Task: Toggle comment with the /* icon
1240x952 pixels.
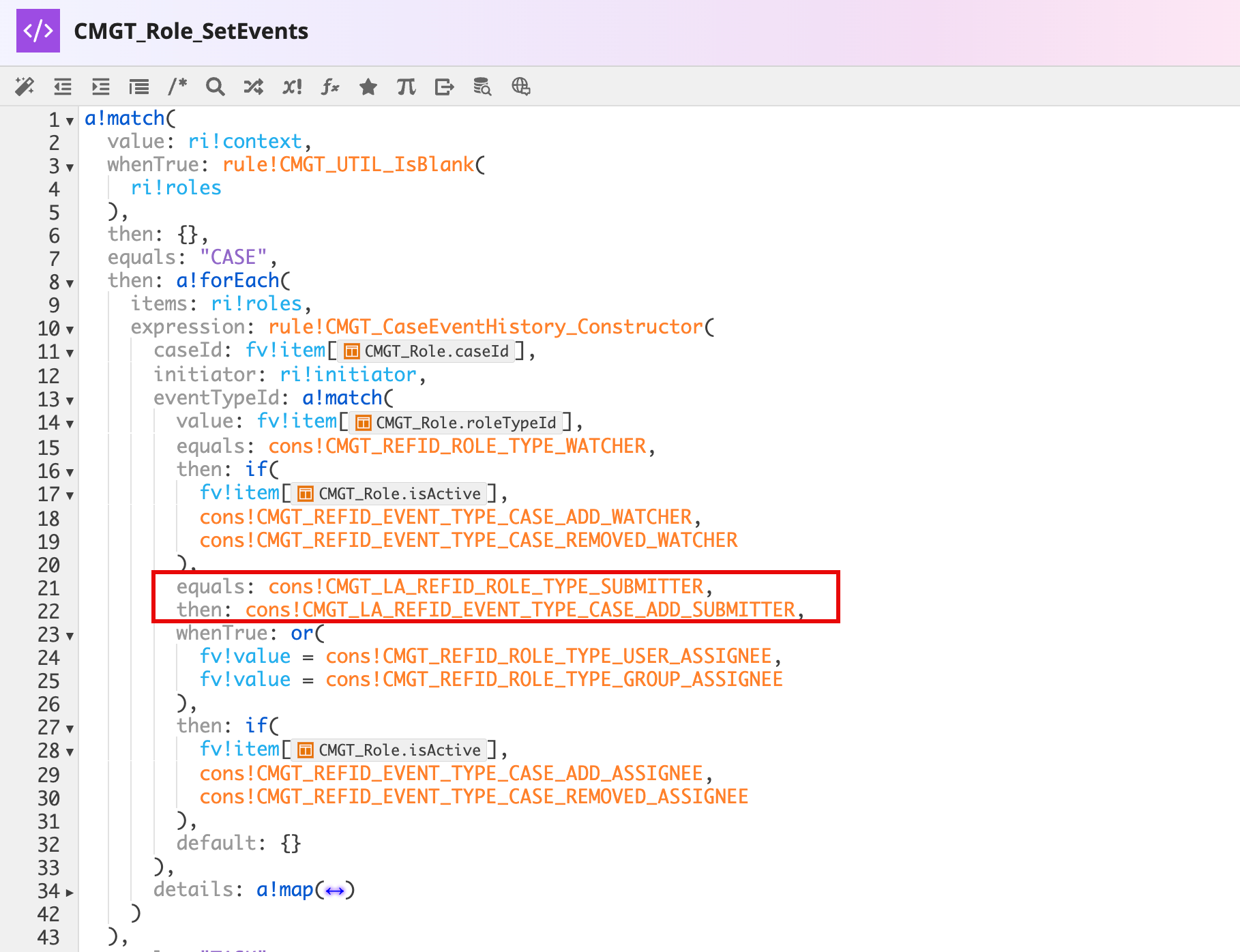Action: point(177,87)
